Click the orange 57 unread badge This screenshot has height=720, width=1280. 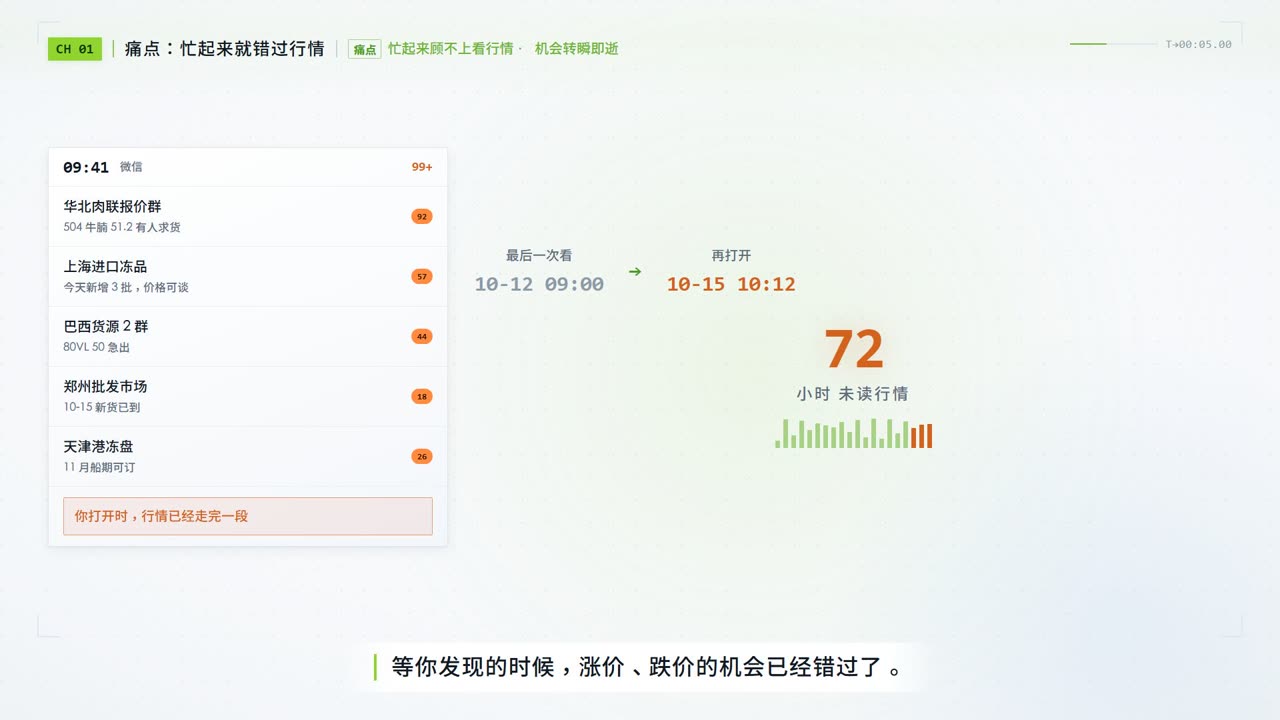click(x=422, y=276)
